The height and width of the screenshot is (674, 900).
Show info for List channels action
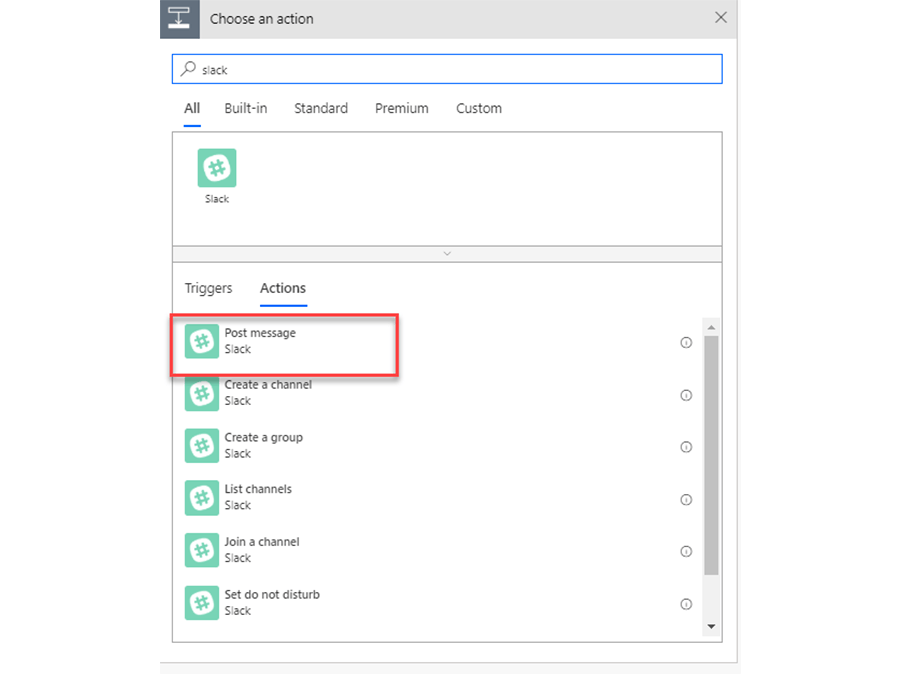coord(686,499)
